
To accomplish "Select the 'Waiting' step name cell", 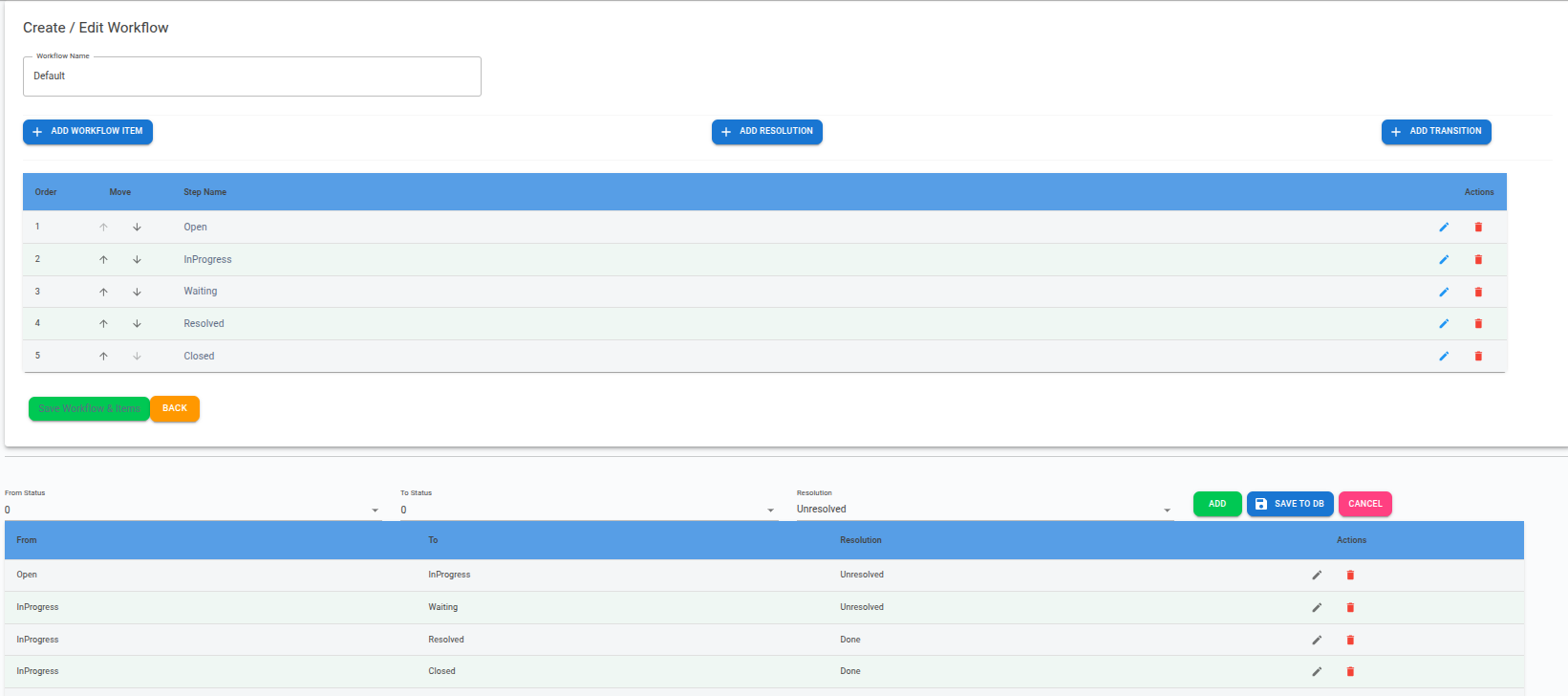I will [201, 292].
